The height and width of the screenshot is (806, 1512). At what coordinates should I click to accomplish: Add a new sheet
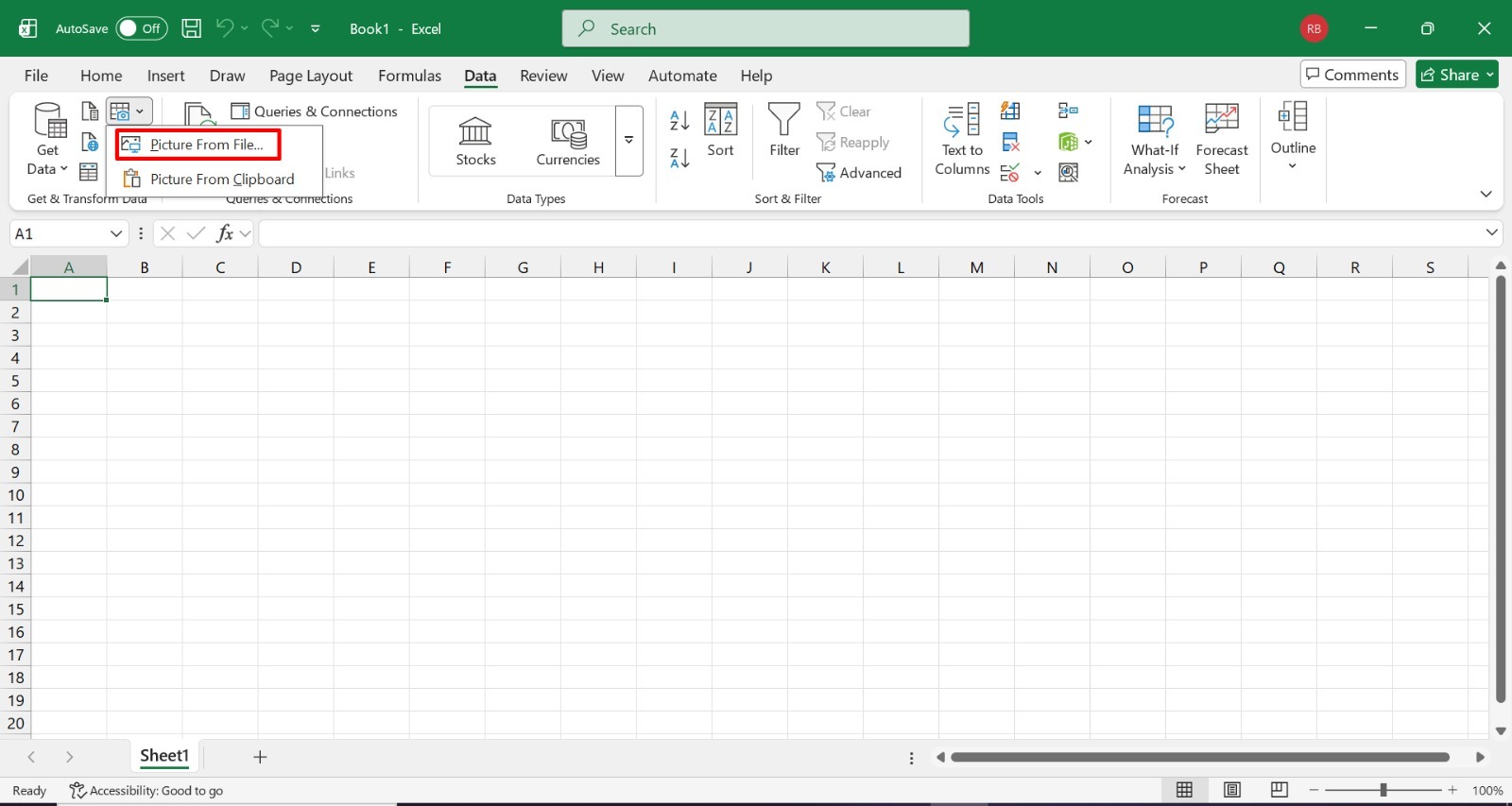(260, 757)
